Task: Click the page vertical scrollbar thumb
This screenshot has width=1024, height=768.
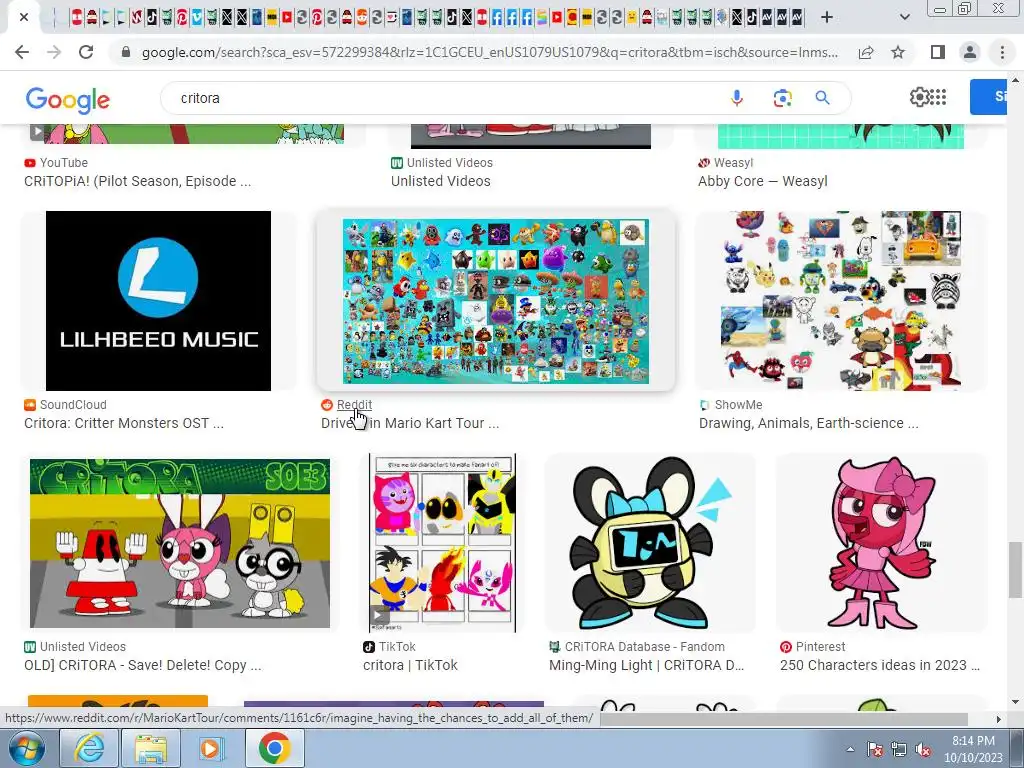Action: (1015, 569)
